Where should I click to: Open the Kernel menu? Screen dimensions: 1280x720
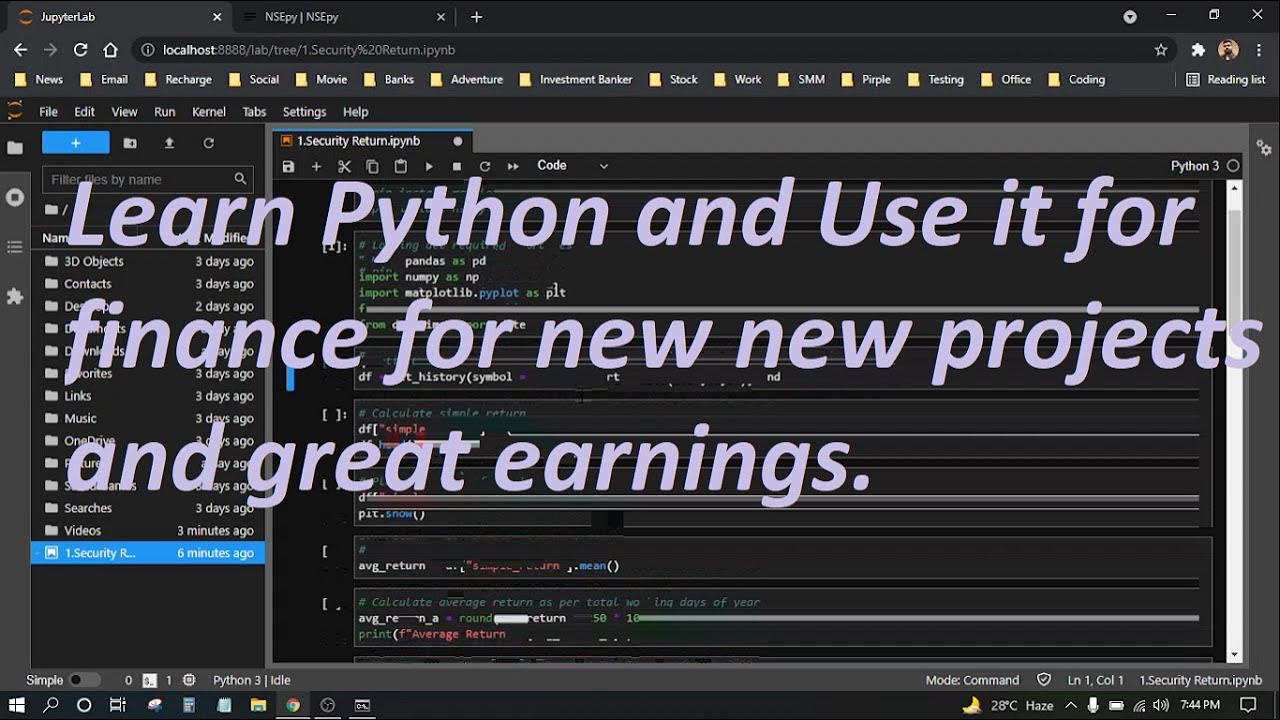pos(209,112)
